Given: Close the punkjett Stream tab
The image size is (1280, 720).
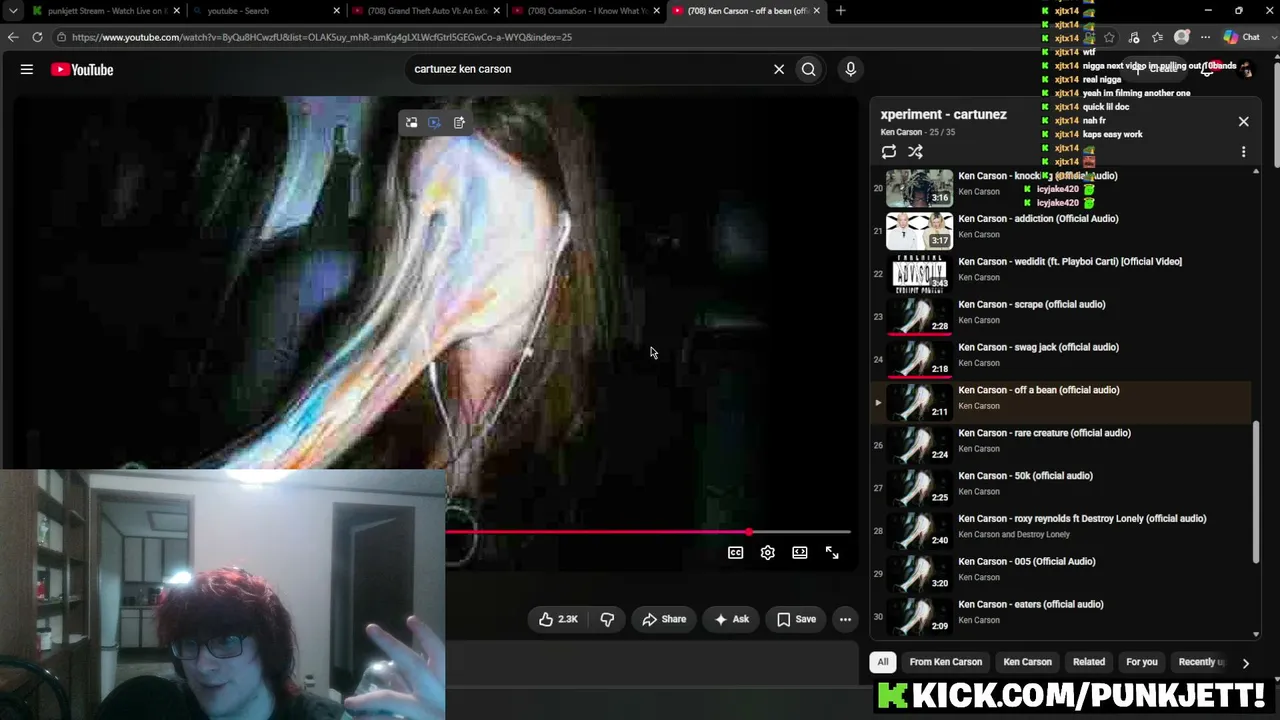Looking at the screenshot, I should click(x=177, y=11).
